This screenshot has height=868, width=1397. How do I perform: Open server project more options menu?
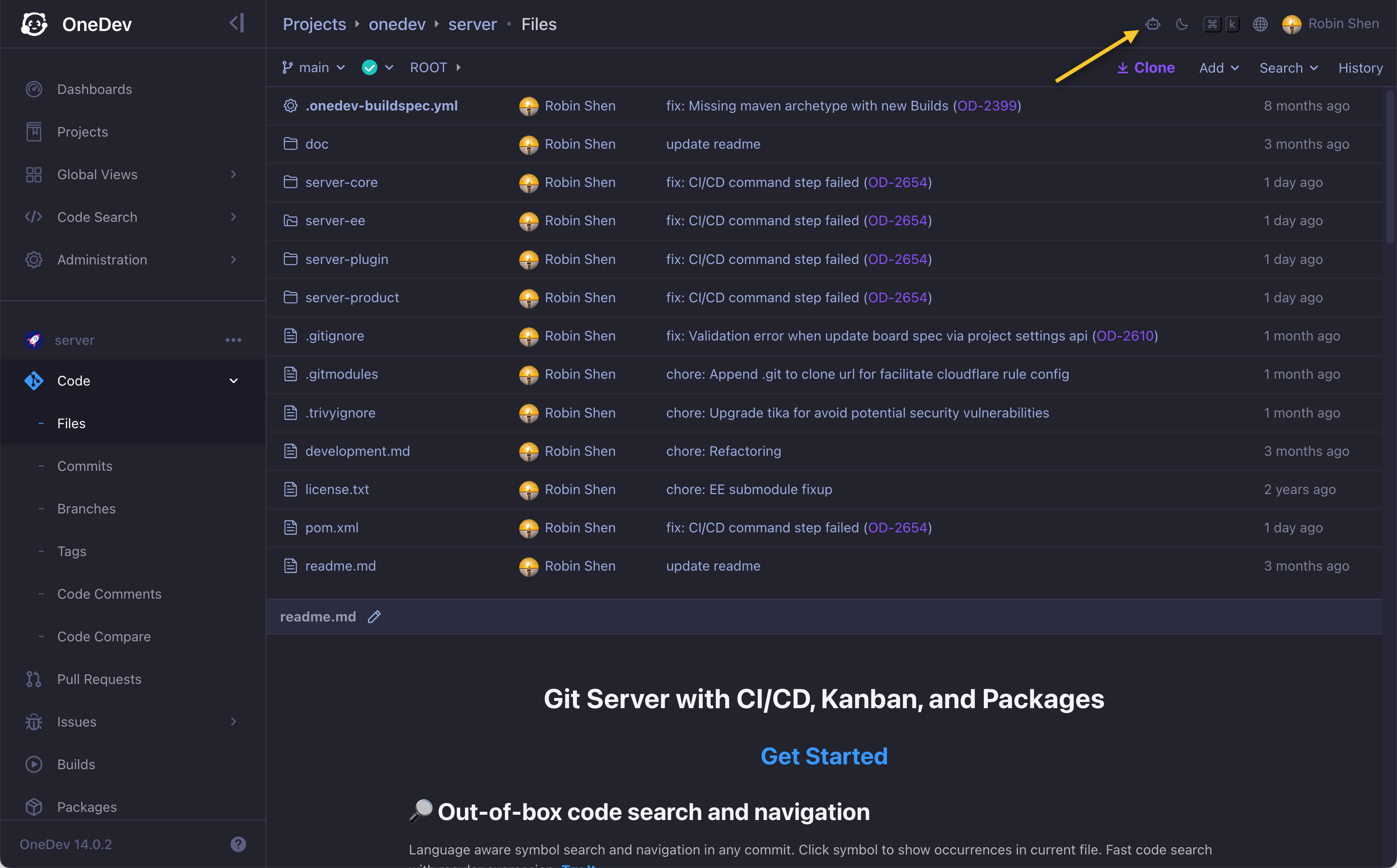pos(233,340)
